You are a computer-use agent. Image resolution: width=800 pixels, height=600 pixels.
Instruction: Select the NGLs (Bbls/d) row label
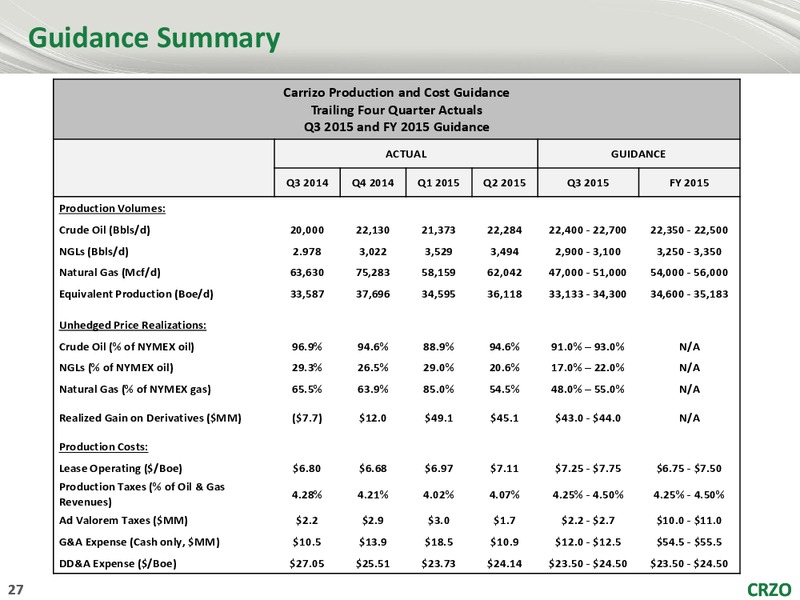[94, 252]
